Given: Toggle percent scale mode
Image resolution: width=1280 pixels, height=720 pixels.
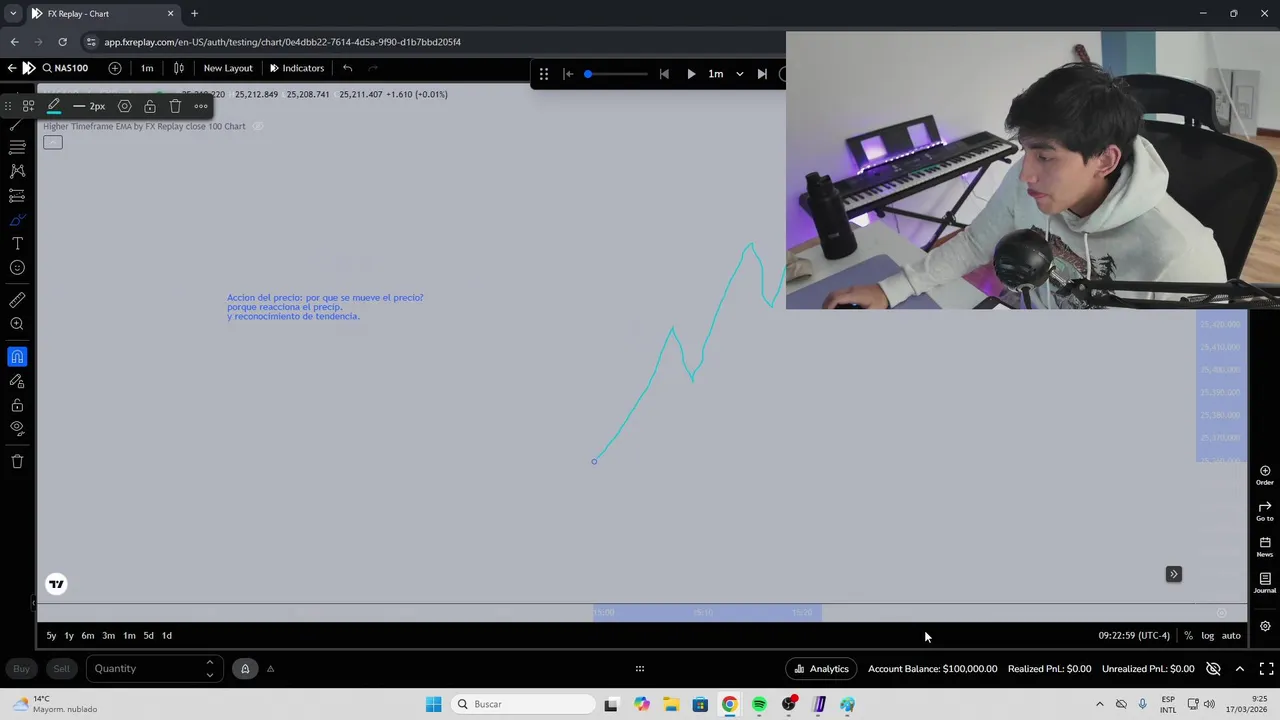Looking at the screenshot, I should click(1188, 635).
